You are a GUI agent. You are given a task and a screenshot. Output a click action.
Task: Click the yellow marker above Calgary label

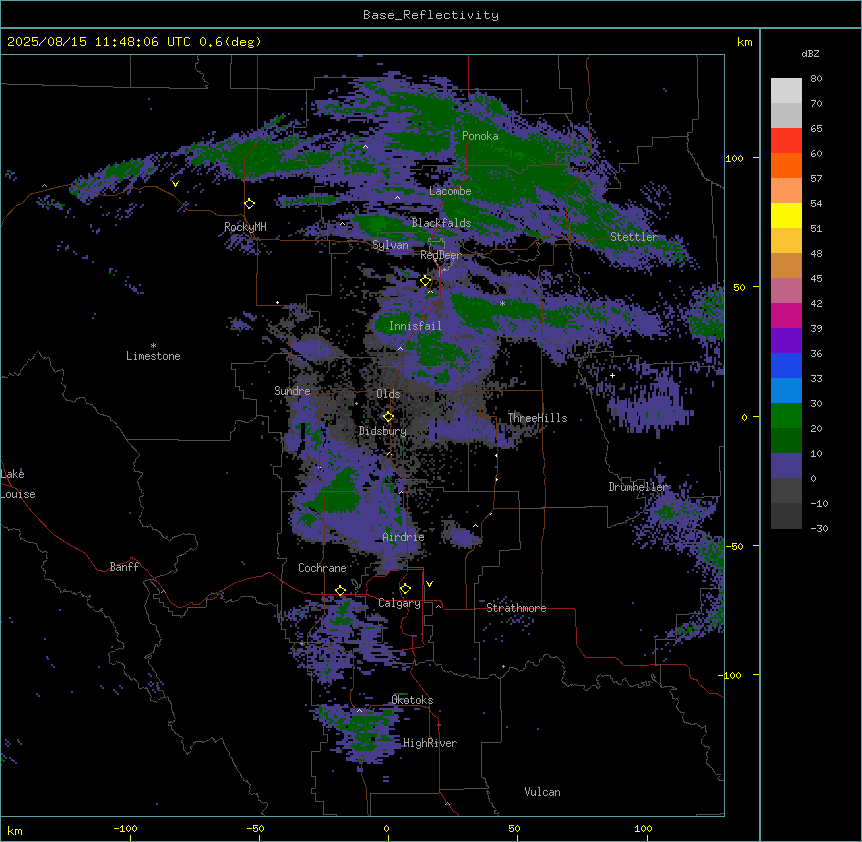405,589
